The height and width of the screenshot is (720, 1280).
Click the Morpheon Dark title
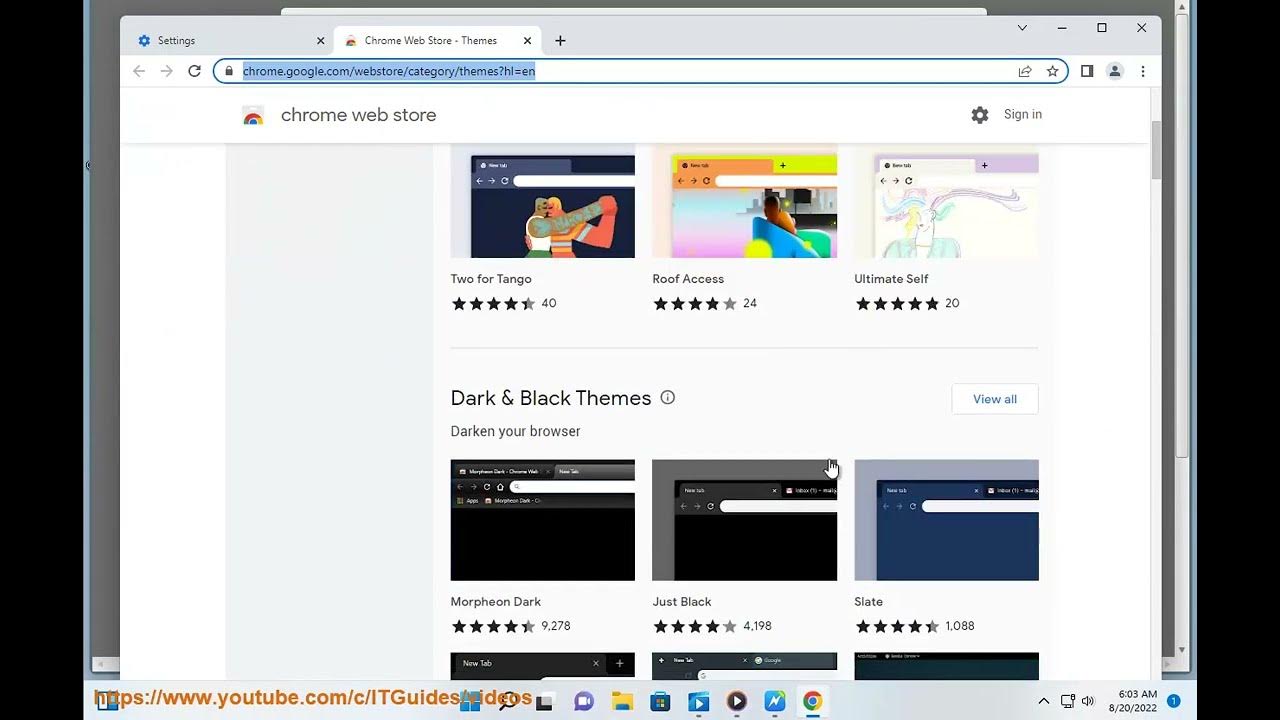pyautogui.click(x=496, y=602)
